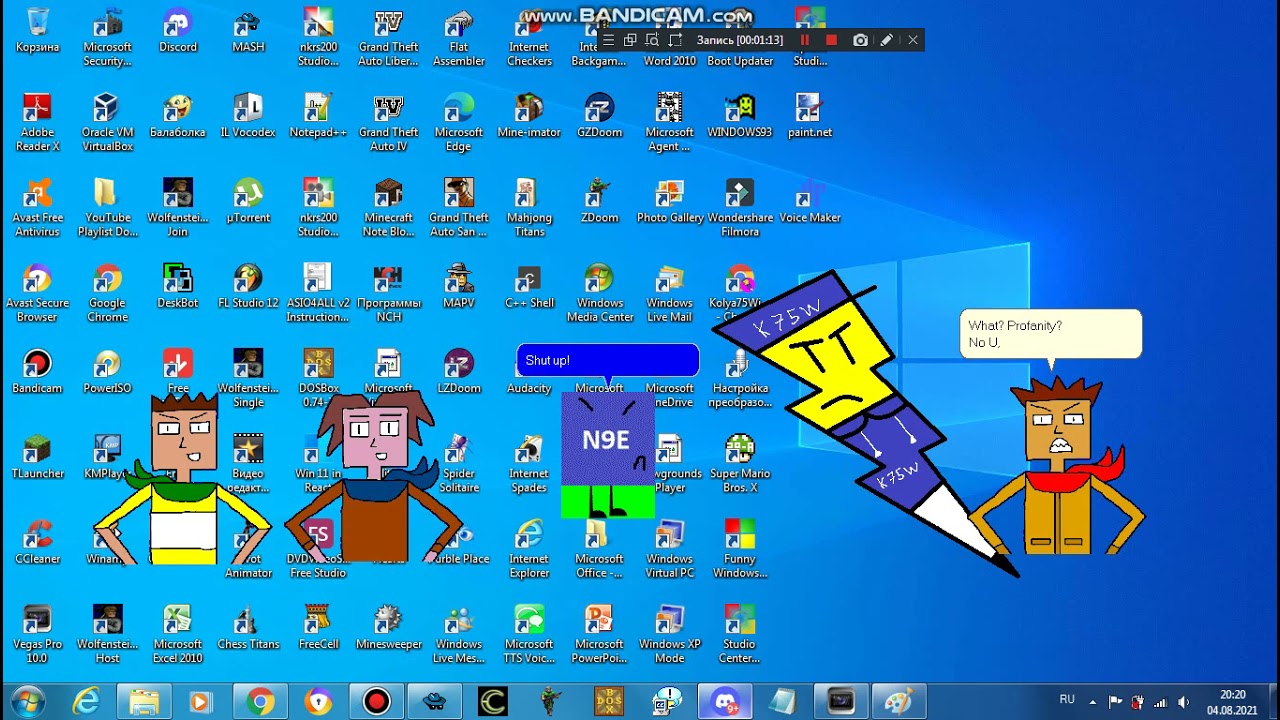Image resolution: width=1280 pixels, height=720 pixels.
Task: Launch Chess Titans game
Action: 248,626
